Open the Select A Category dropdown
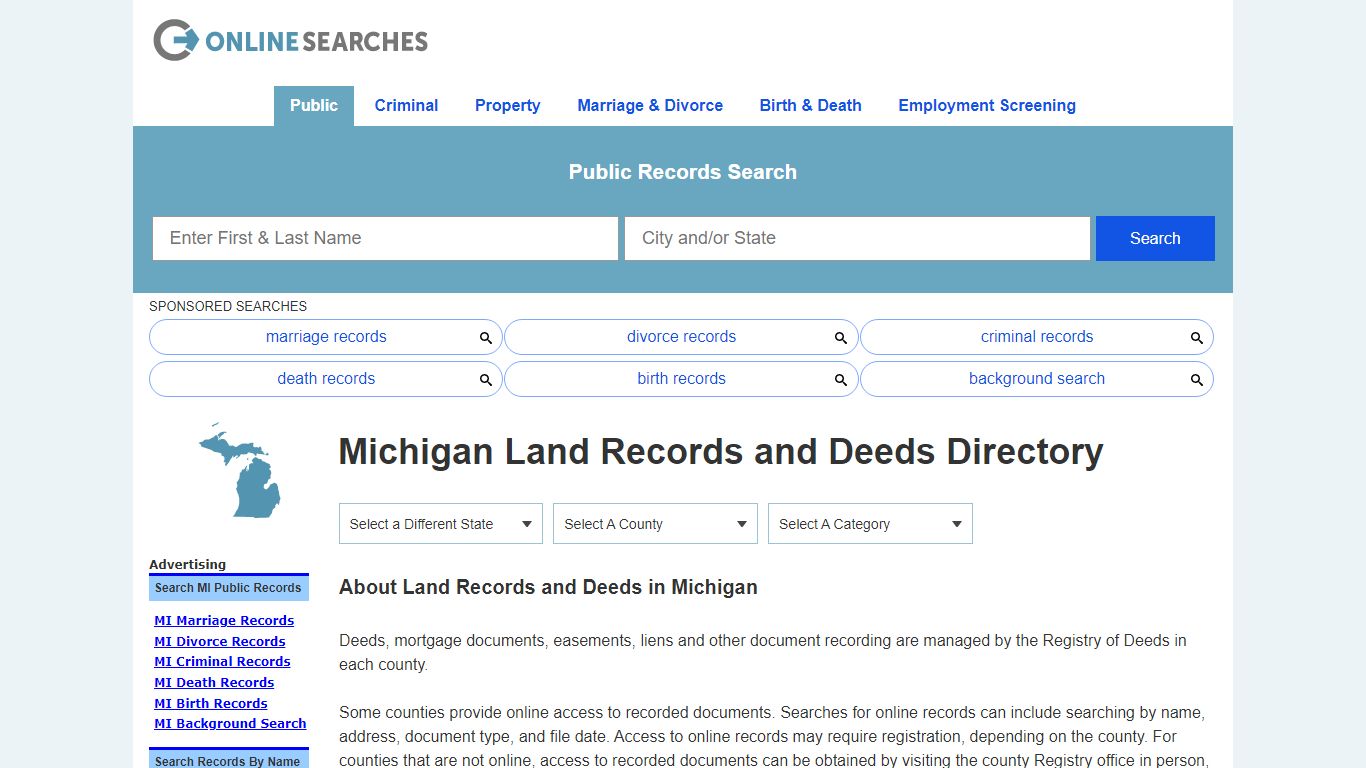 (x=870, y=524)
